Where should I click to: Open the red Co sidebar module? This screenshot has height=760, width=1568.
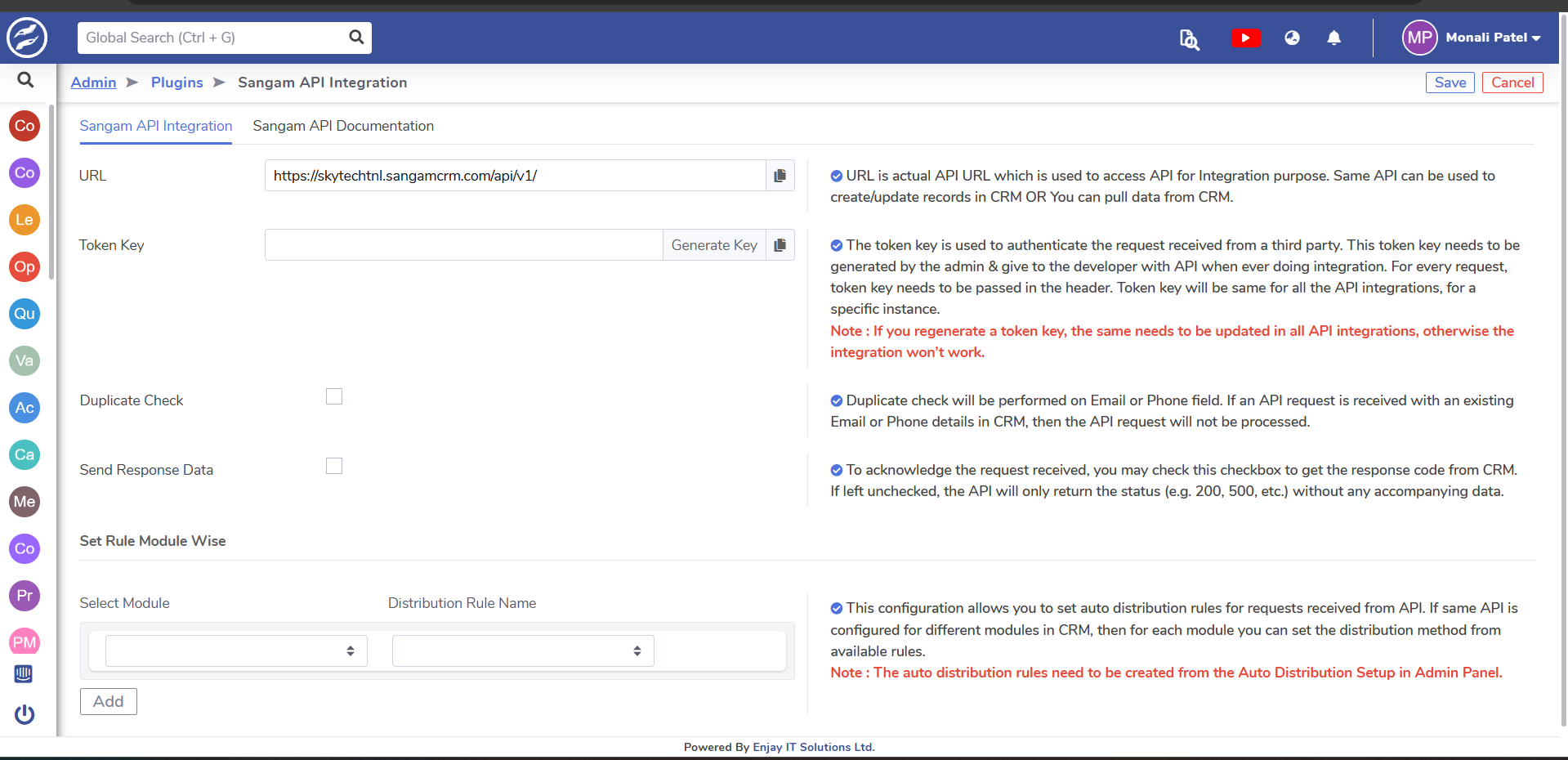[25, 126]
